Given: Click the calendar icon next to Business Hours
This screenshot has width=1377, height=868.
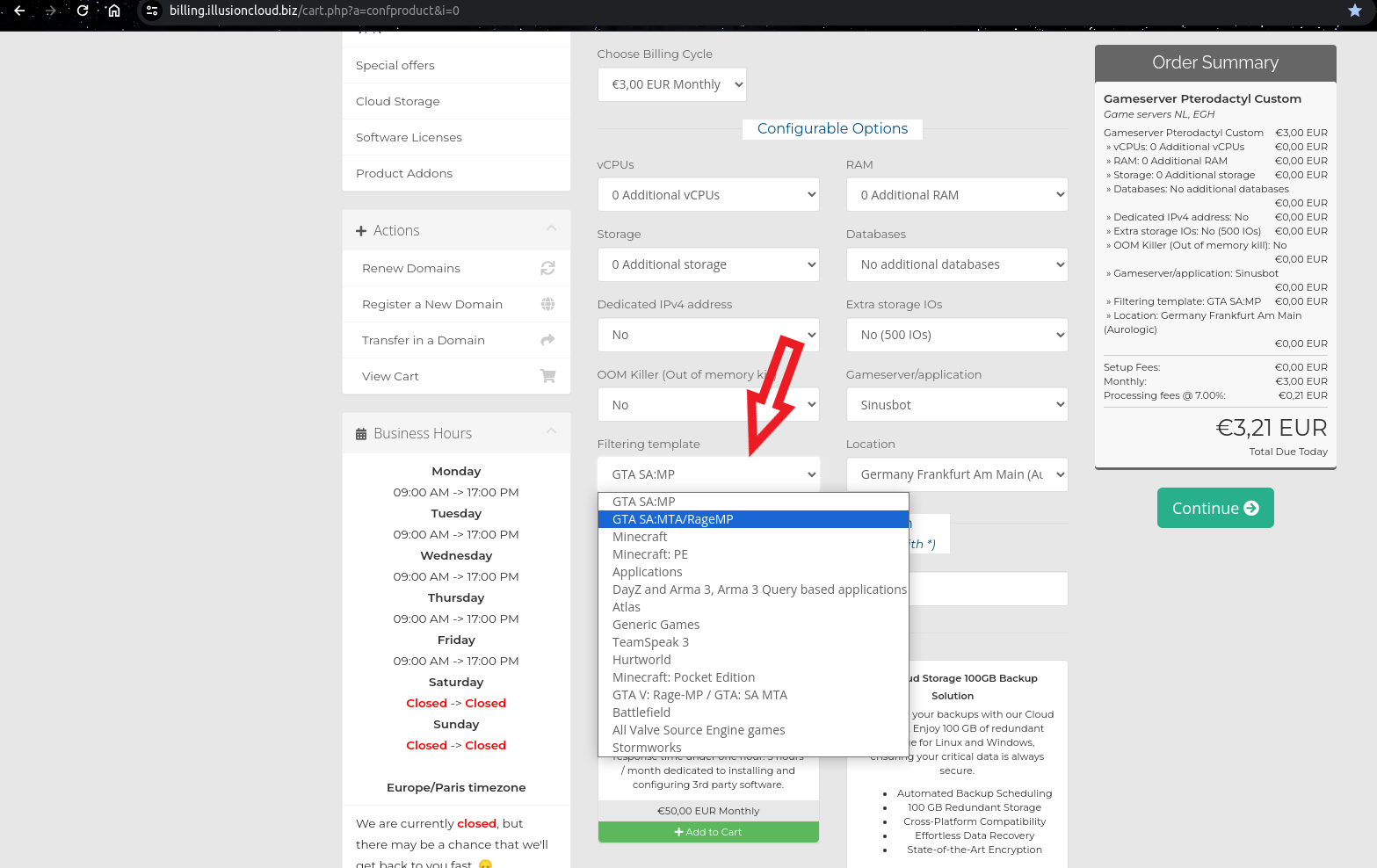Looking at the screenshot, I should click(x=361, y=434).
